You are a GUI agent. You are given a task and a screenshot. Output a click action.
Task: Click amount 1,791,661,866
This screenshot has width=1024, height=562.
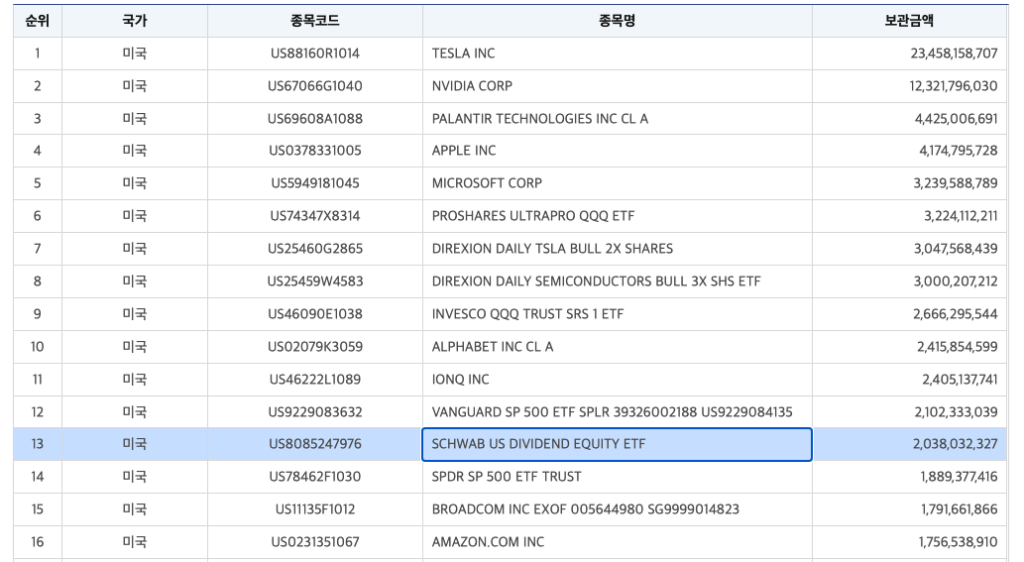959,509
